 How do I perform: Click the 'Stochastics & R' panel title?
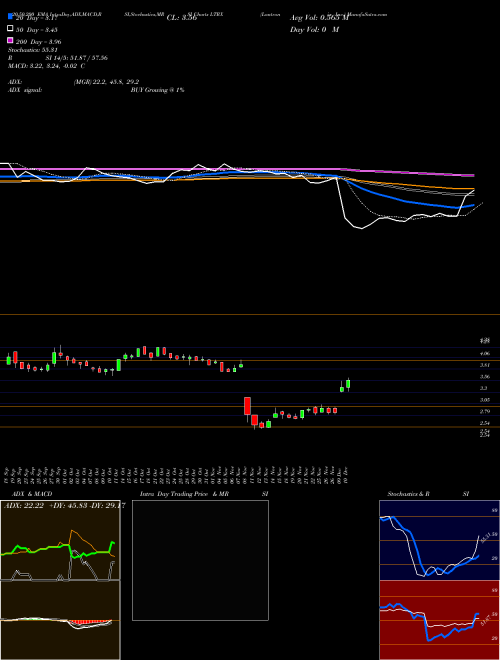coord(408,494)
